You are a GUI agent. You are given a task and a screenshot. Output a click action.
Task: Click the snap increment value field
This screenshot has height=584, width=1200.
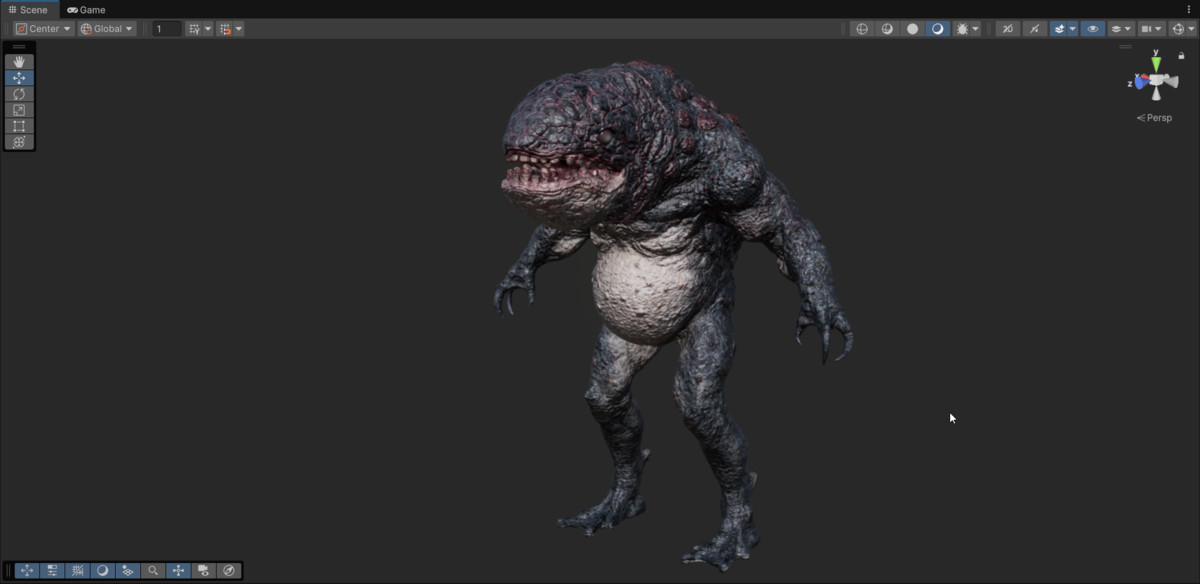tap(167, 29)
